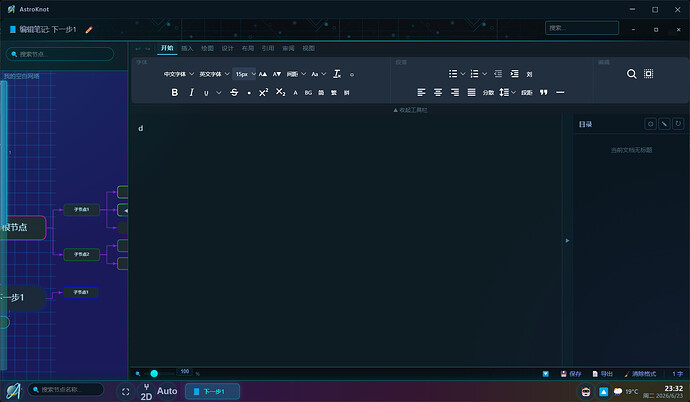The height and width of the screenshot is (402, 690).
Task: Insert a horizontal rule line
Action: [560, 92]
